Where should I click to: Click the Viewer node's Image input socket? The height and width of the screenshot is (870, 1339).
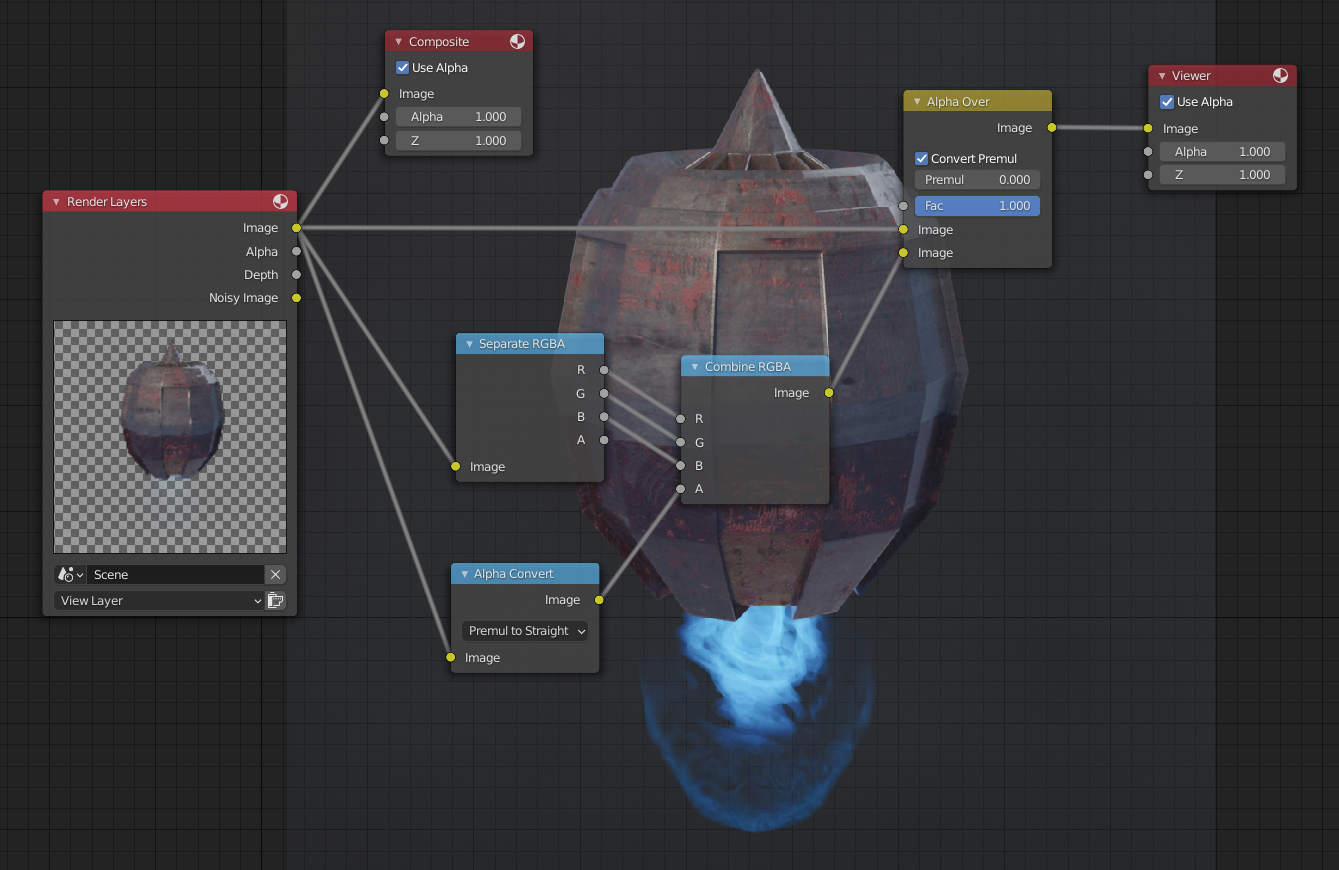click(x=1148, y=129)
